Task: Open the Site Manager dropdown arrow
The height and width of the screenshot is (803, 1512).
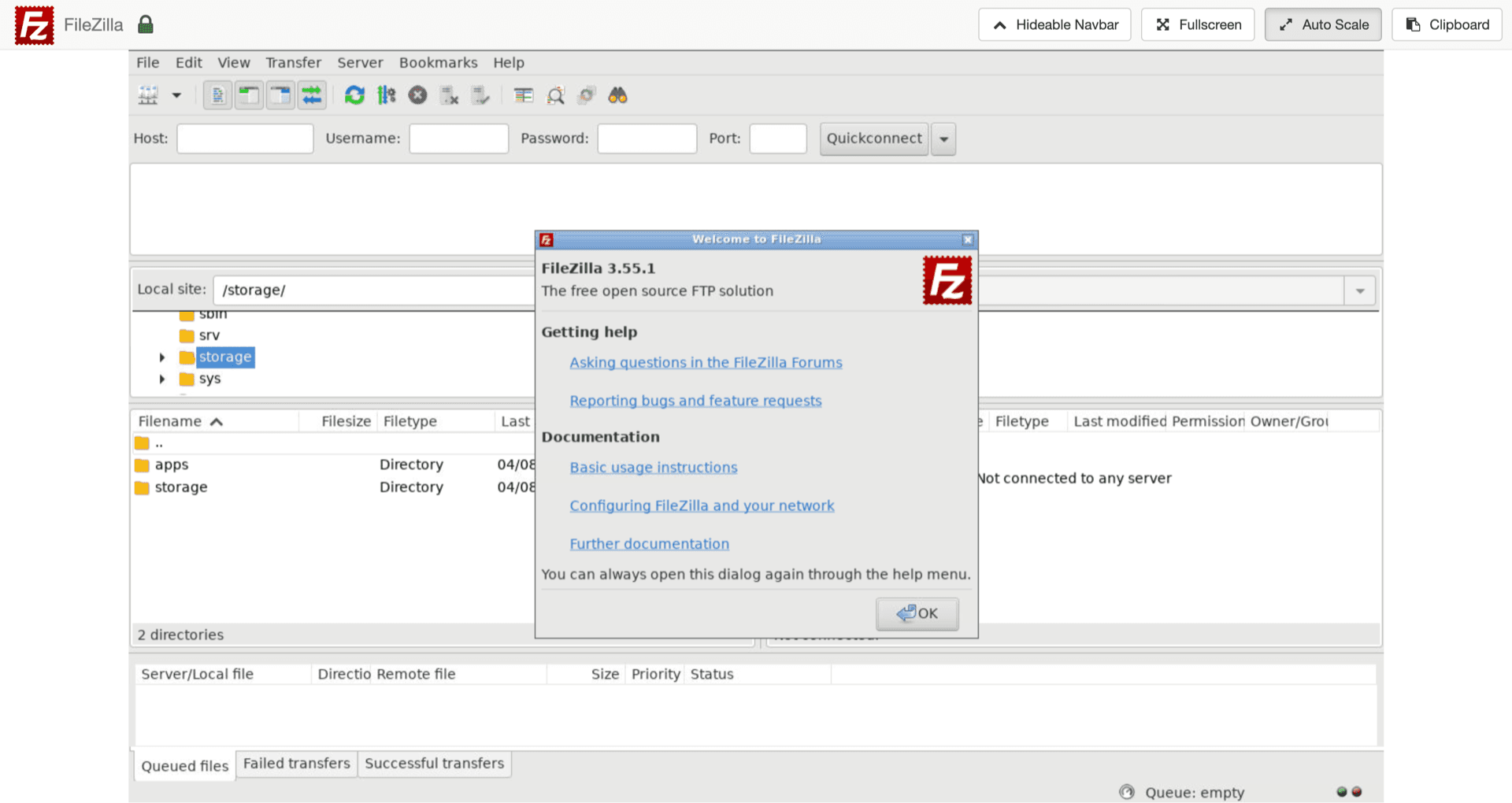Action: (176, 95)
